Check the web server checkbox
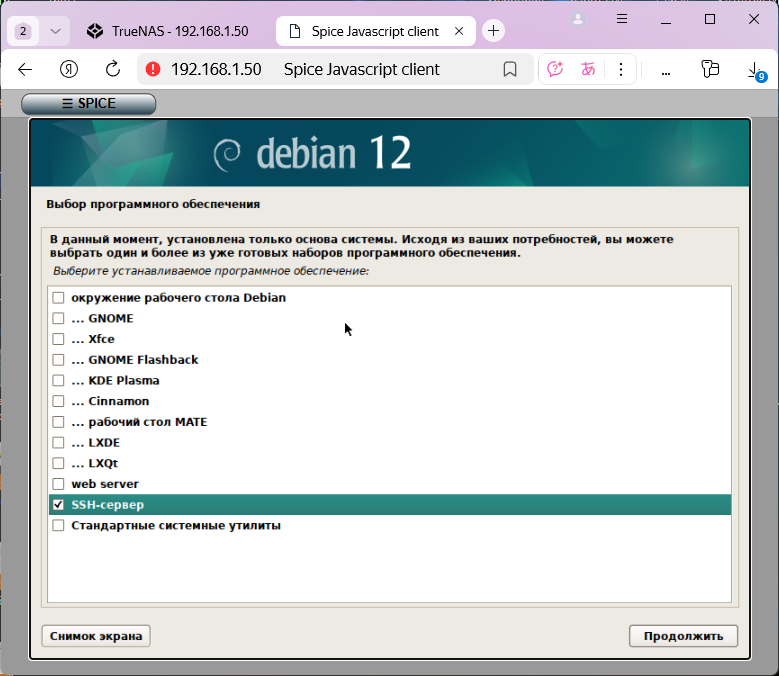Viewport: 779px width, 676px height. coord(58,484)
